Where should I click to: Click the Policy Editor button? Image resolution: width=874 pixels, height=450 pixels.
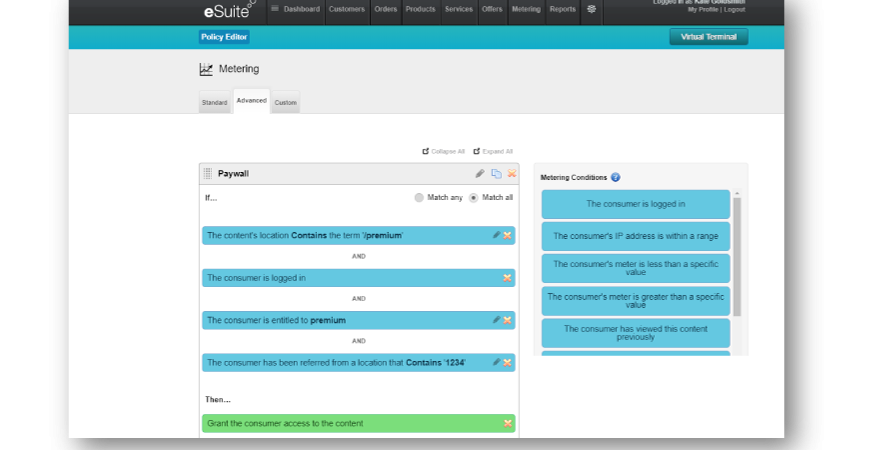coord(224,37)
